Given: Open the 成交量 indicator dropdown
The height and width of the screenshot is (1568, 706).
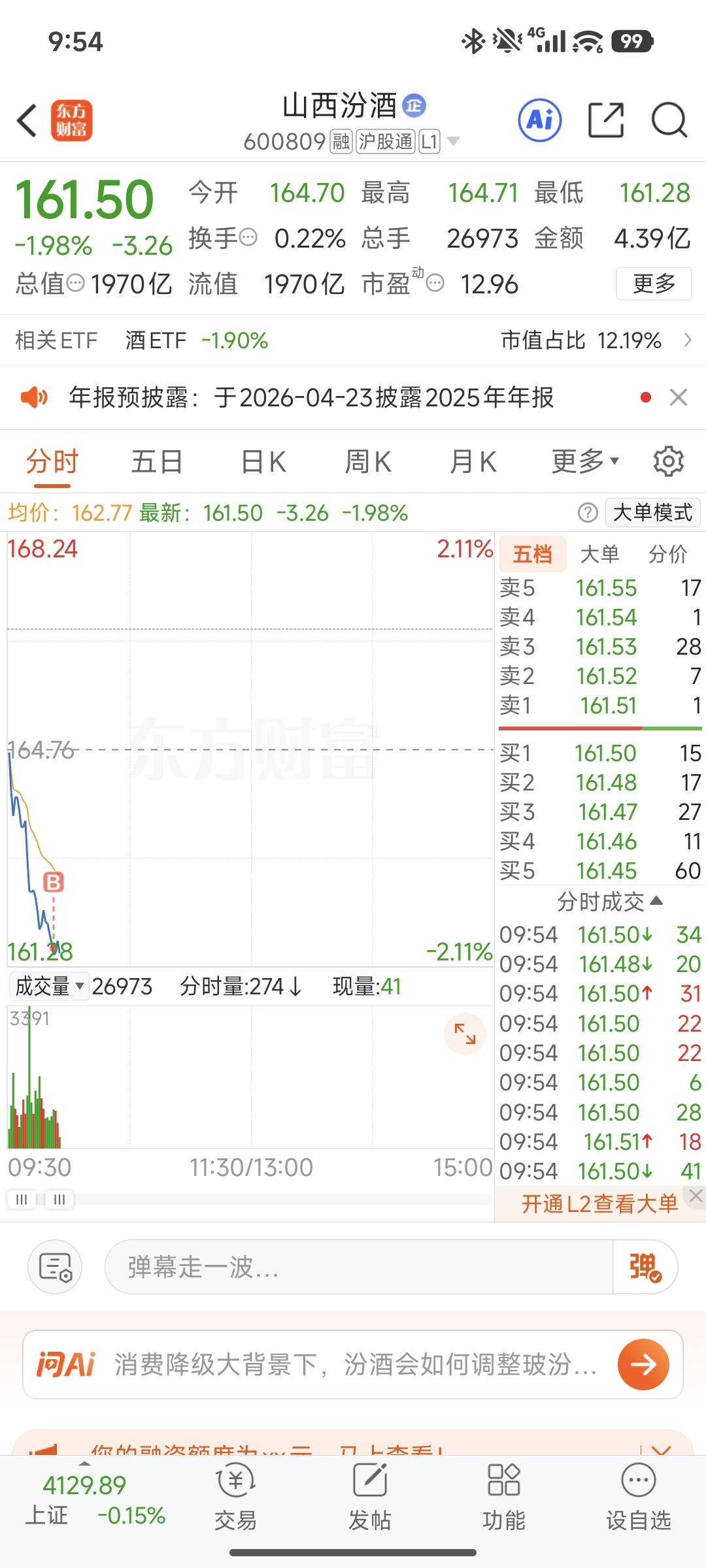Looking at the screenshot, I should click(50, 986).
